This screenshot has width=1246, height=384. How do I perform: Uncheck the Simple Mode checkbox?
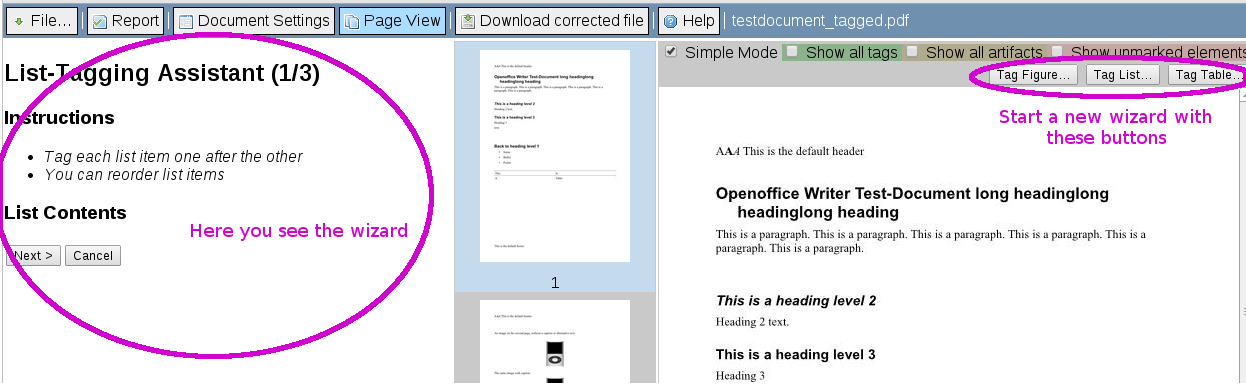pyautogui.click(x=671, y=51)
